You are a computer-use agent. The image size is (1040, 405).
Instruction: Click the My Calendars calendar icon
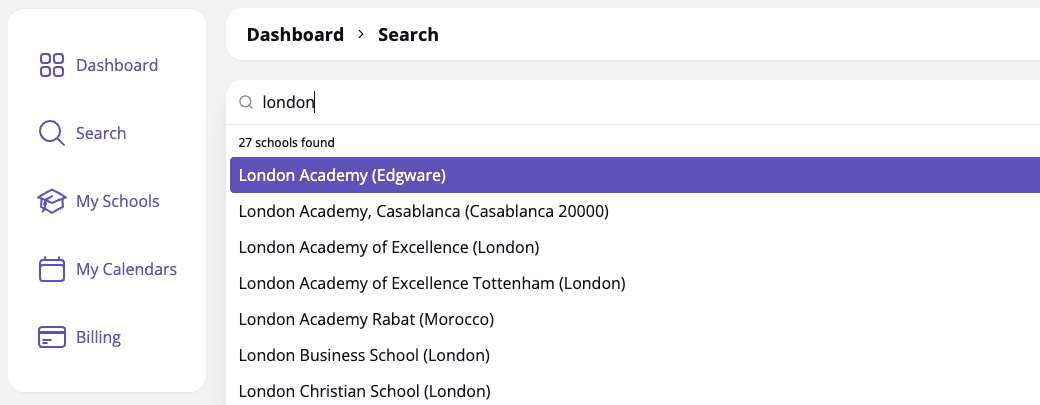tap(51, 269)
